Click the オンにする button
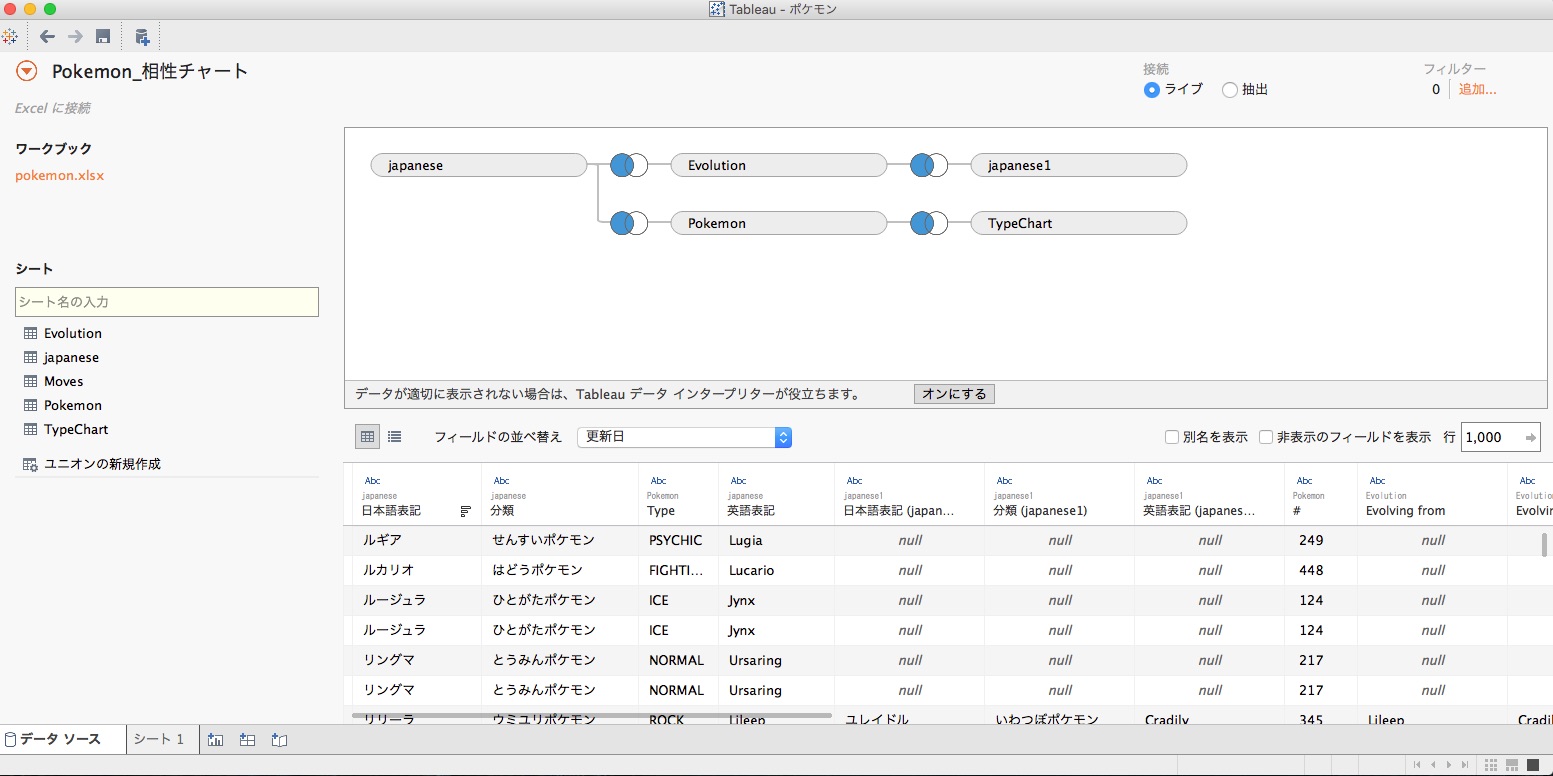Viewport: 1553px width, 776px height. (x=954, y=394)
